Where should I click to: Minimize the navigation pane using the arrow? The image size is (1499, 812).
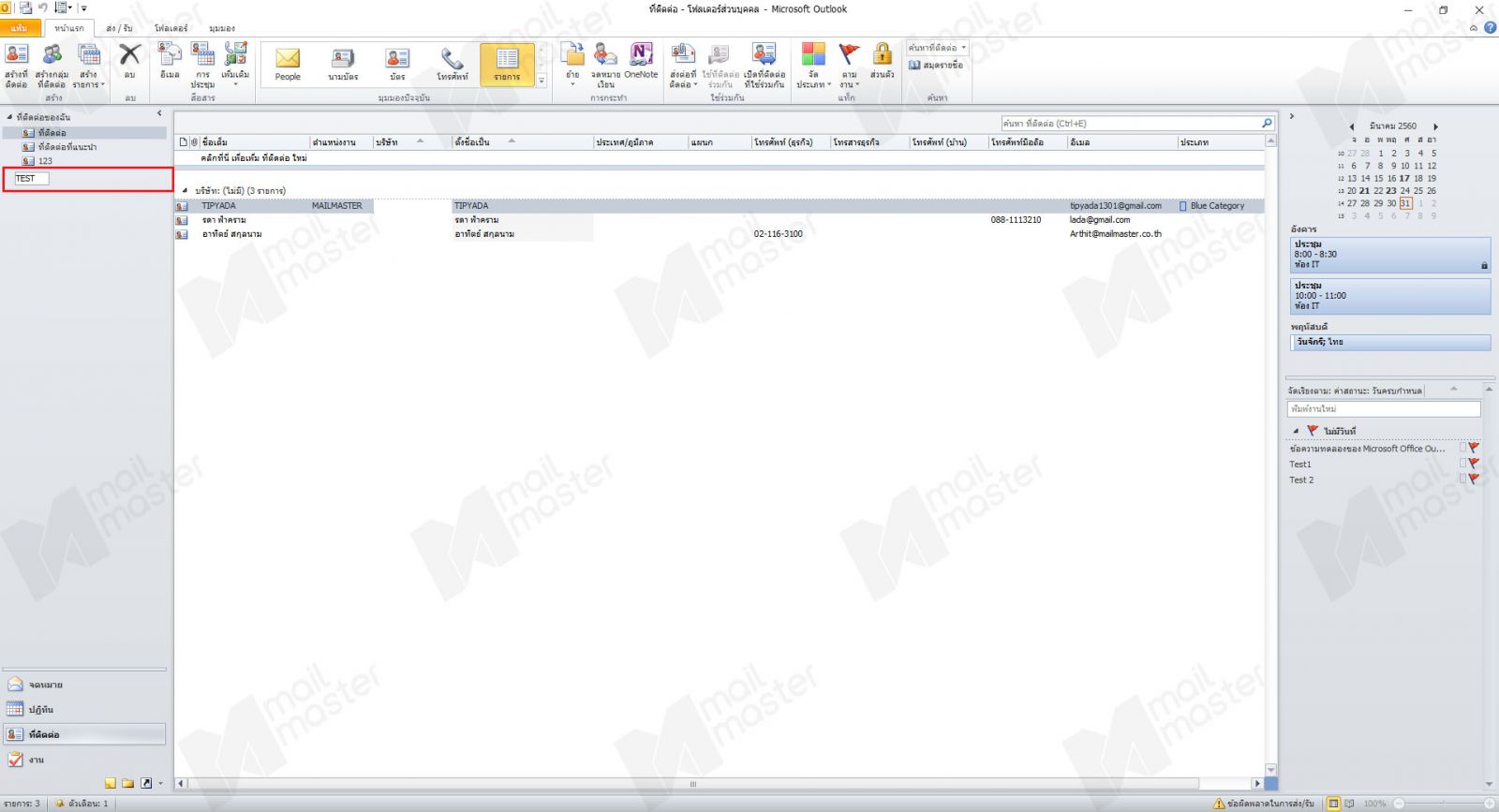pos(159,113)
